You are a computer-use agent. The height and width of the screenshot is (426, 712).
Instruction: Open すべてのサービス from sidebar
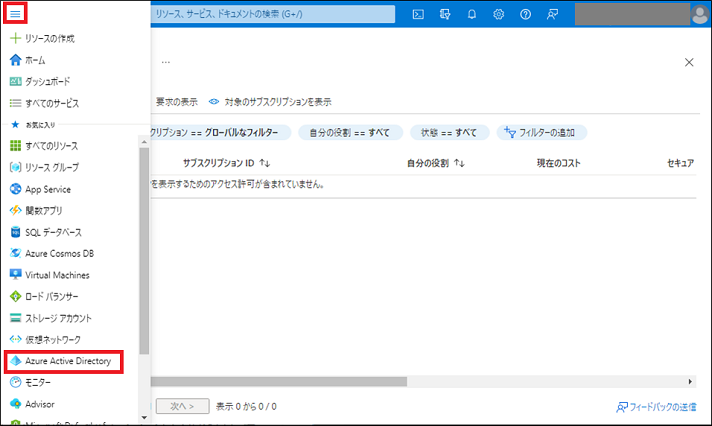(52, 104)
